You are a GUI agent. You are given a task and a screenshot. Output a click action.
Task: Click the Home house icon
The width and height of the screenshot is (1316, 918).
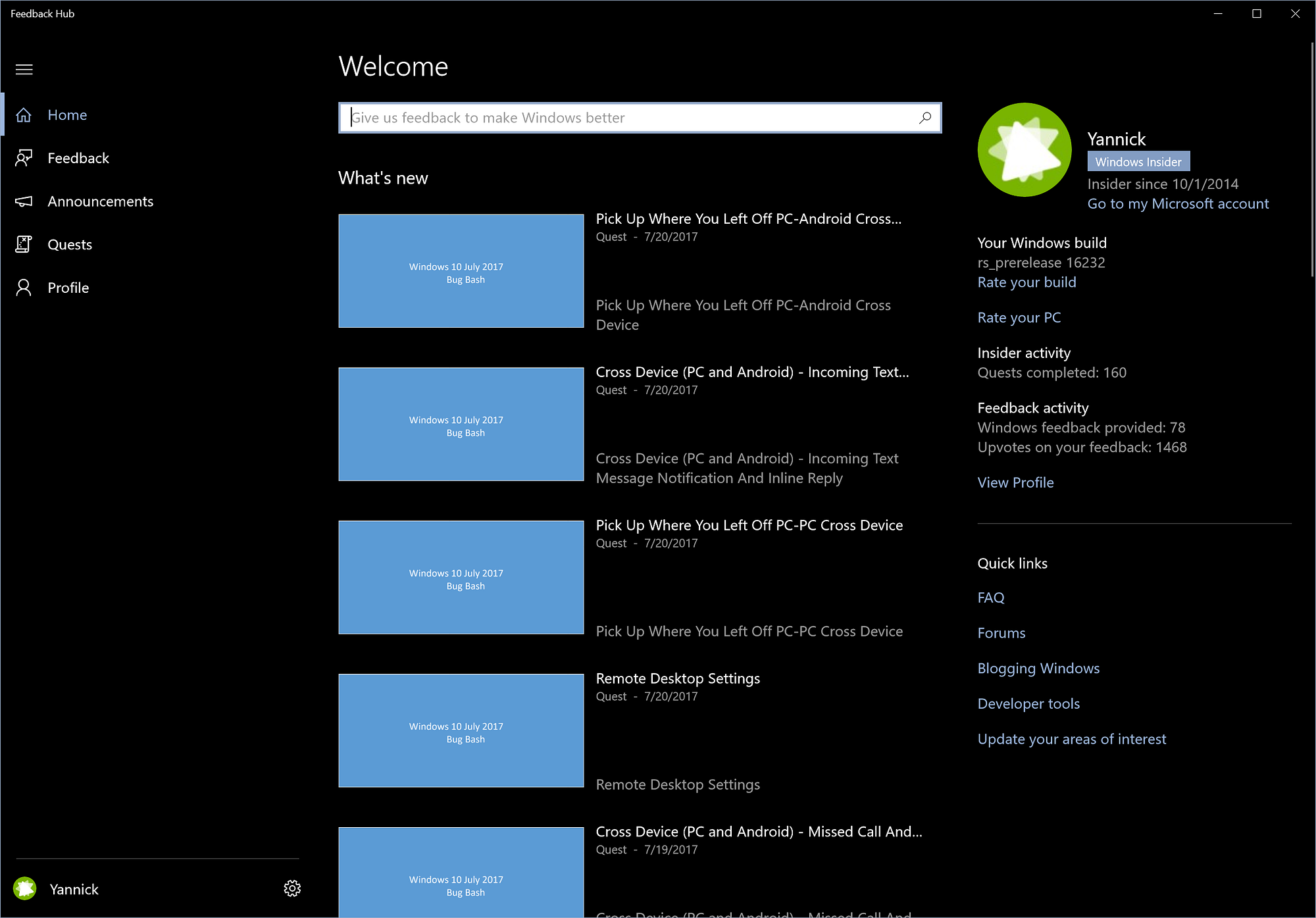click(24, 115)
